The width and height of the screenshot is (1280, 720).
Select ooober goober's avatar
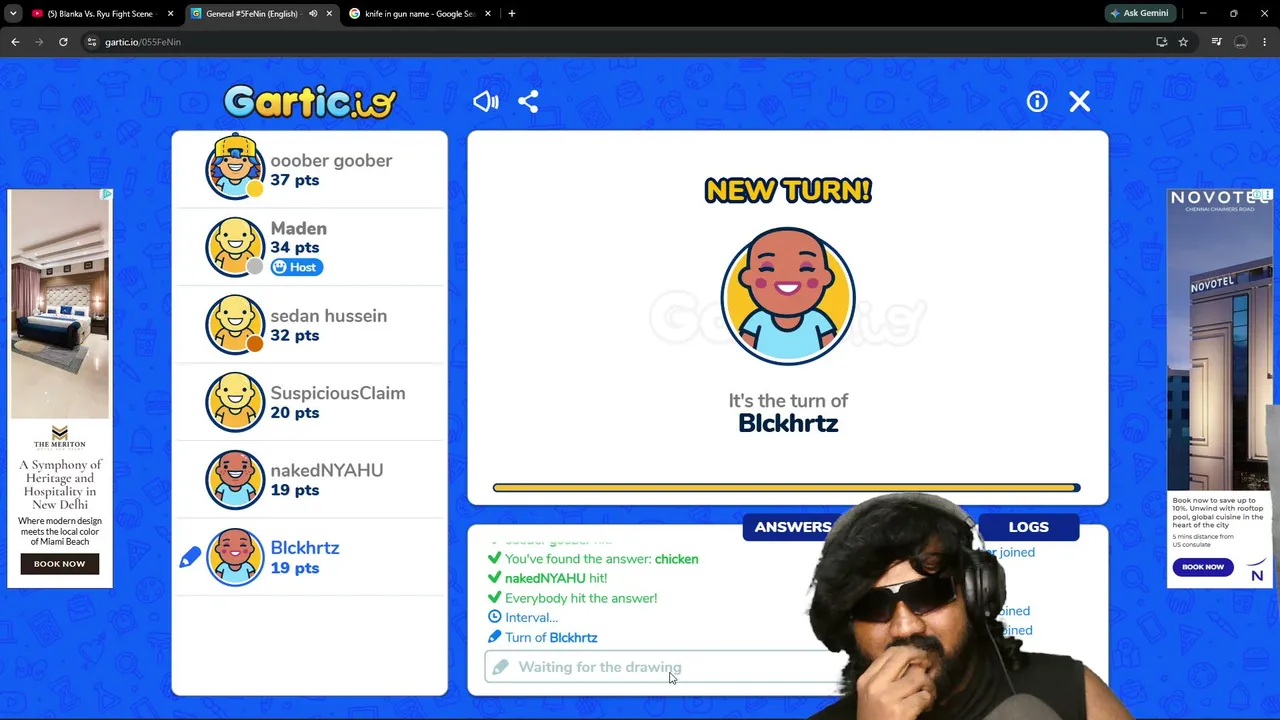point(235,168)
